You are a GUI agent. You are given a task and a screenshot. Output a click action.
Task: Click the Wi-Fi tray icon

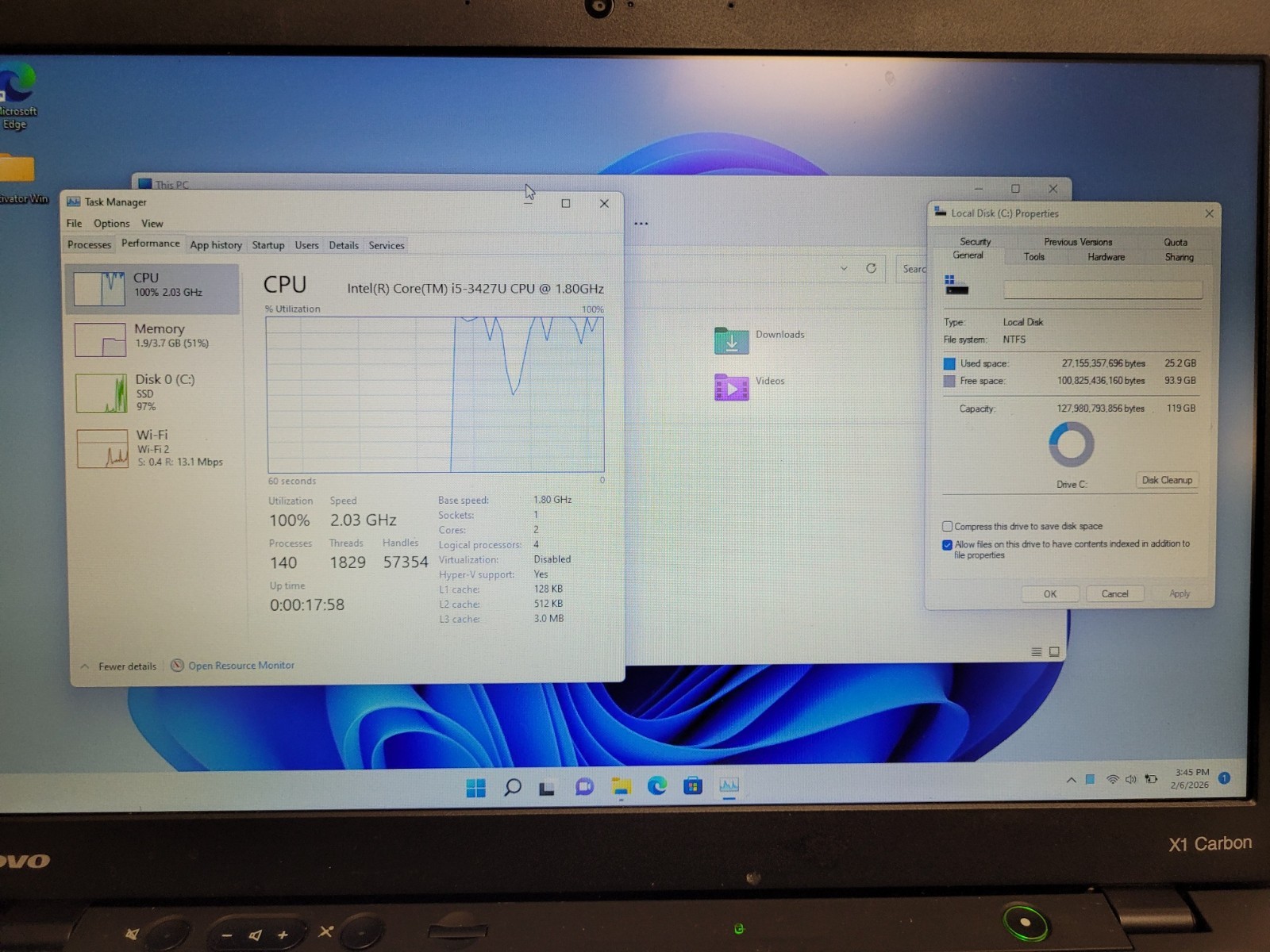[1113, 780]
